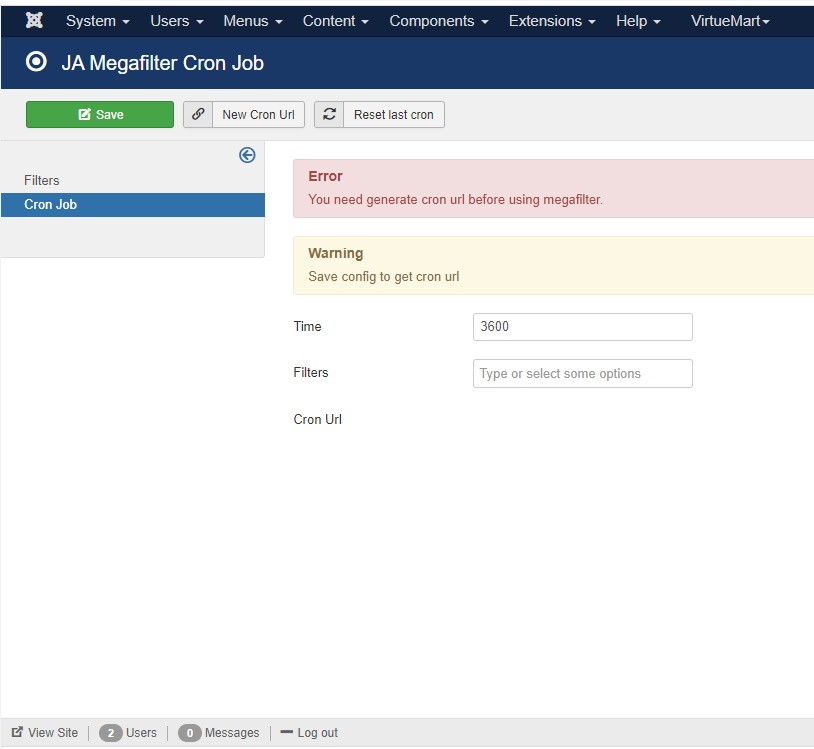Open the Filters options select box
Image resolution: width=814 pixels, height=749 pixels.
582,373
